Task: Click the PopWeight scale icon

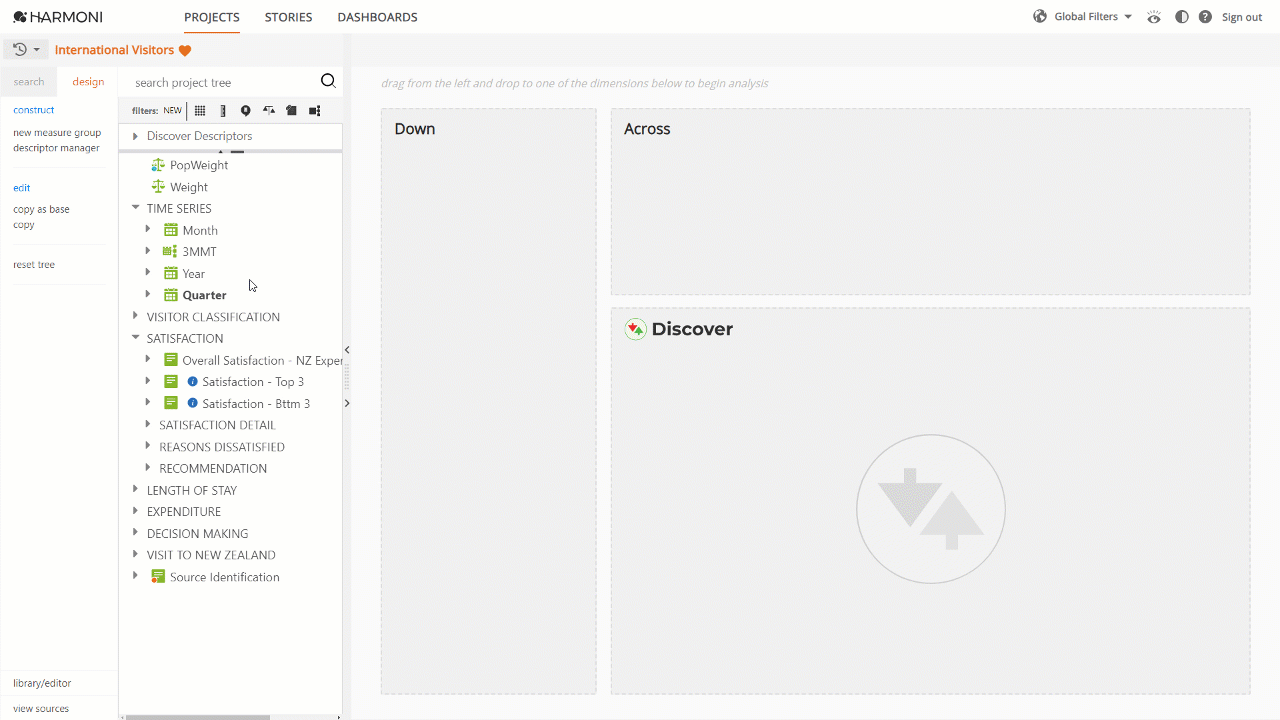Action: (x=158, y=165)
